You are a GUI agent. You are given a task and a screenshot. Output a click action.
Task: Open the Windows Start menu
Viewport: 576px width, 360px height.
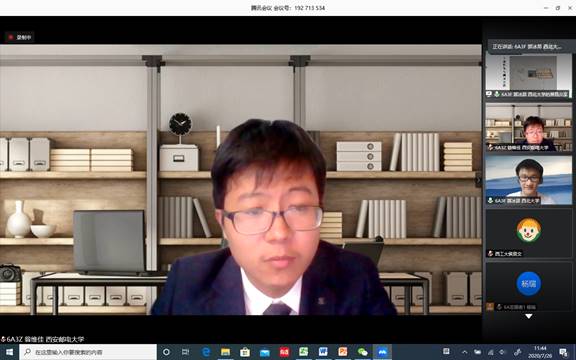click(10, 352)
